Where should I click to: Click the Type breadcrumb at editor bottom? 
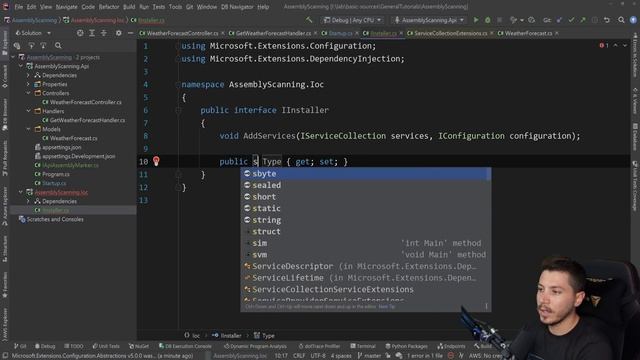[264, 336]
